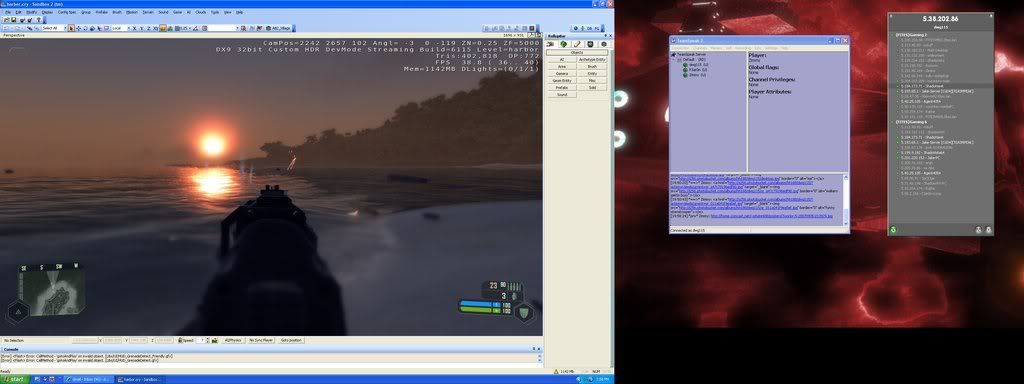Screen dimensions: 1024x384
Task: Toggle the X axis constraint
Action: [135, 28]
